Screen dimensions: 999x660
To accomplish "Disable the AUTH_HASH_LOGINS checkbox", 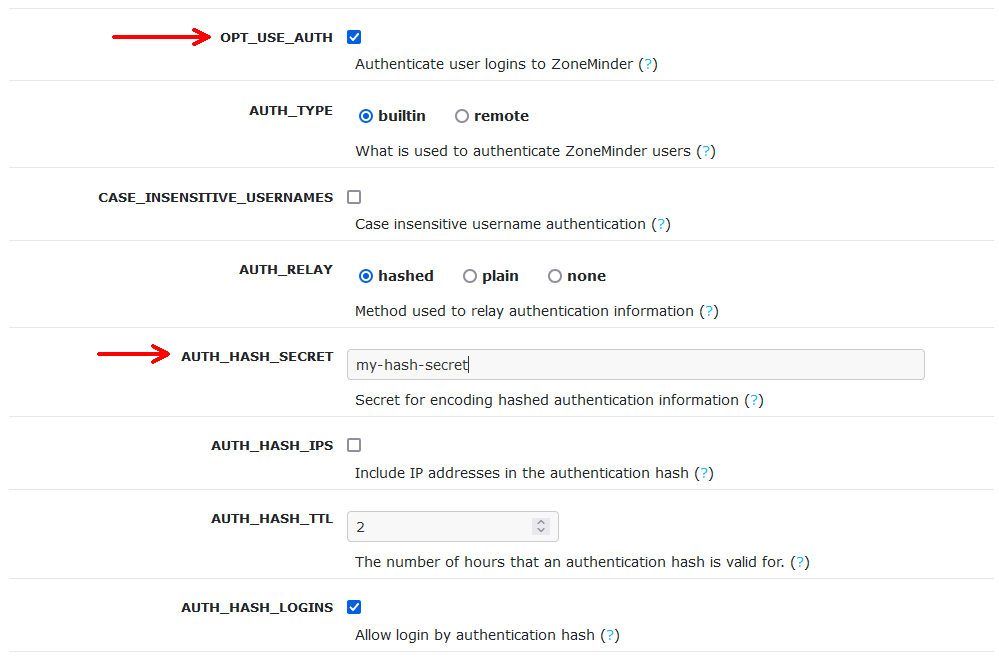I will click(354, 607).
